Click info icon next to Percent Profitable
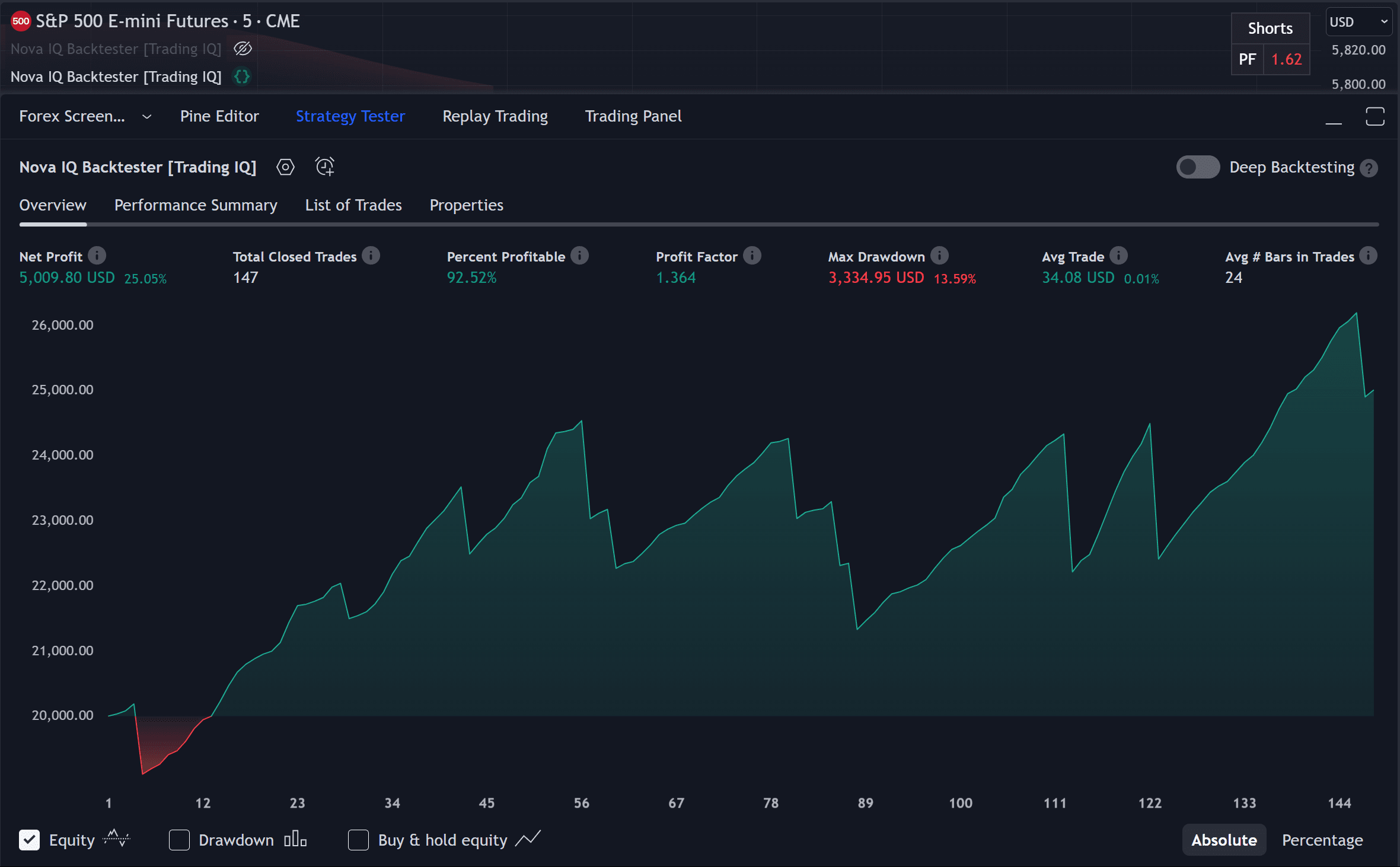This screenshot has width=1400, height=867. point(579,256)
